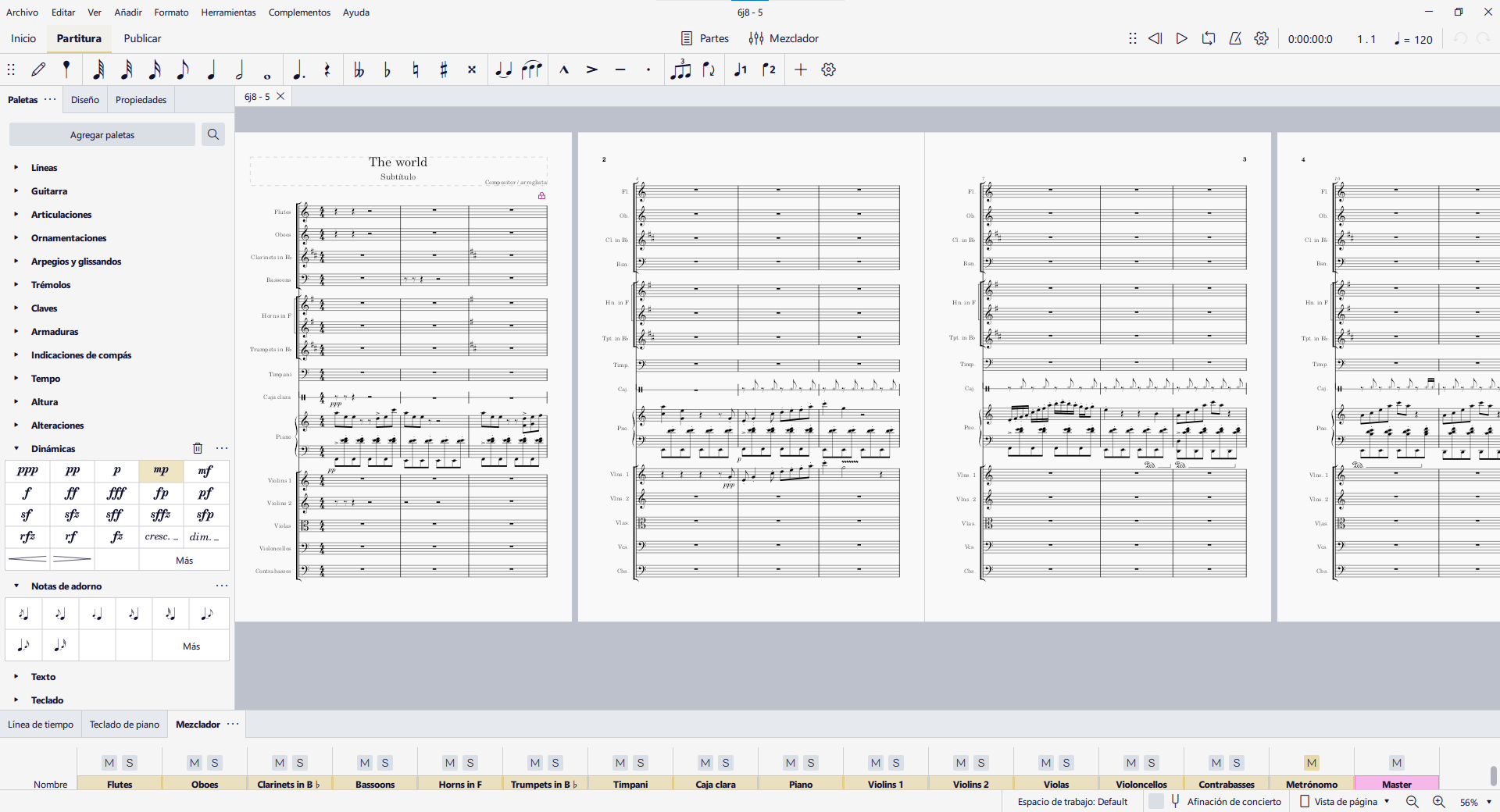Insert a rest
Screen dimensions: 1500x812
pos(327,69)
